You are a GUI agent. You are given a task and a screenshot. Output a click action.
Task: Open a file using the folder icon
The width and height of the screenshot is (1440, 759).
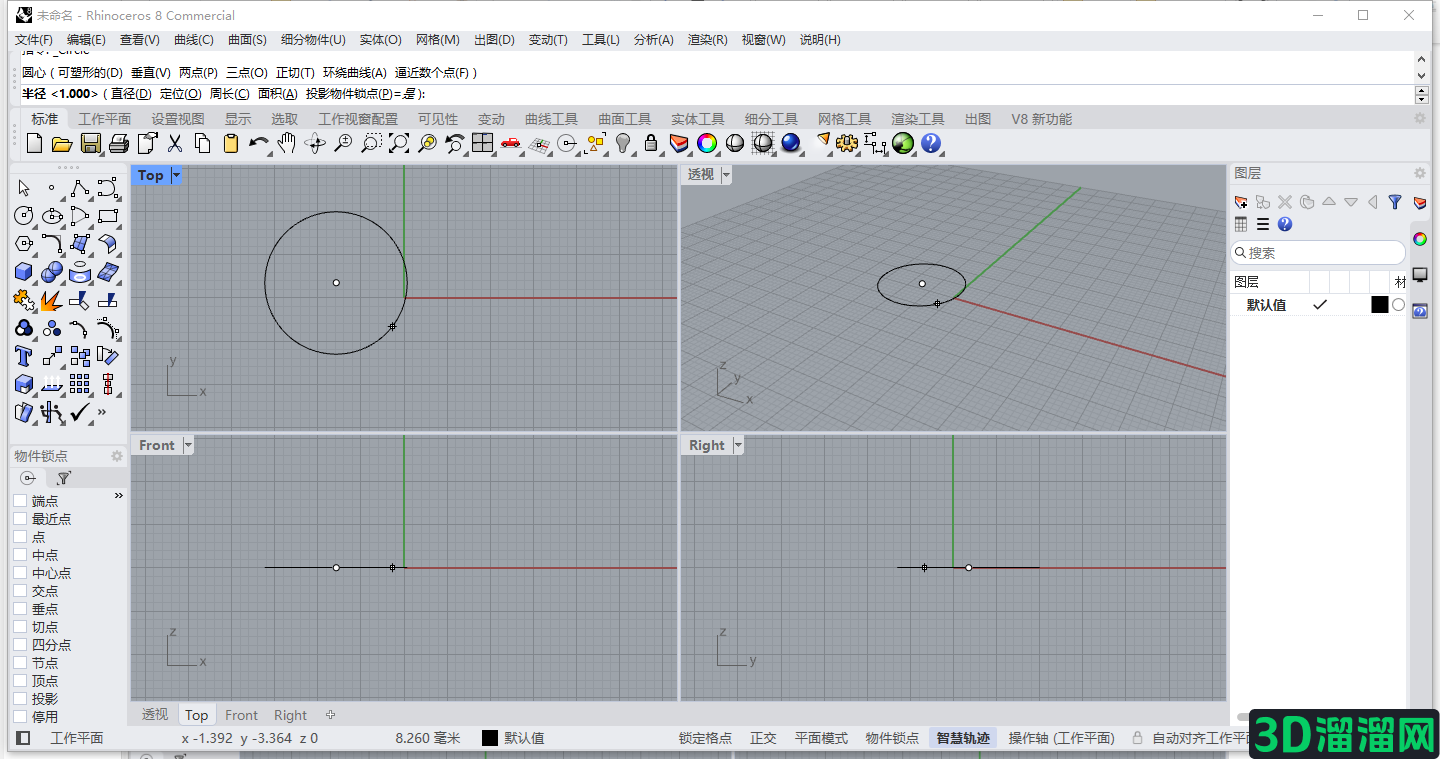click(62, 143)
